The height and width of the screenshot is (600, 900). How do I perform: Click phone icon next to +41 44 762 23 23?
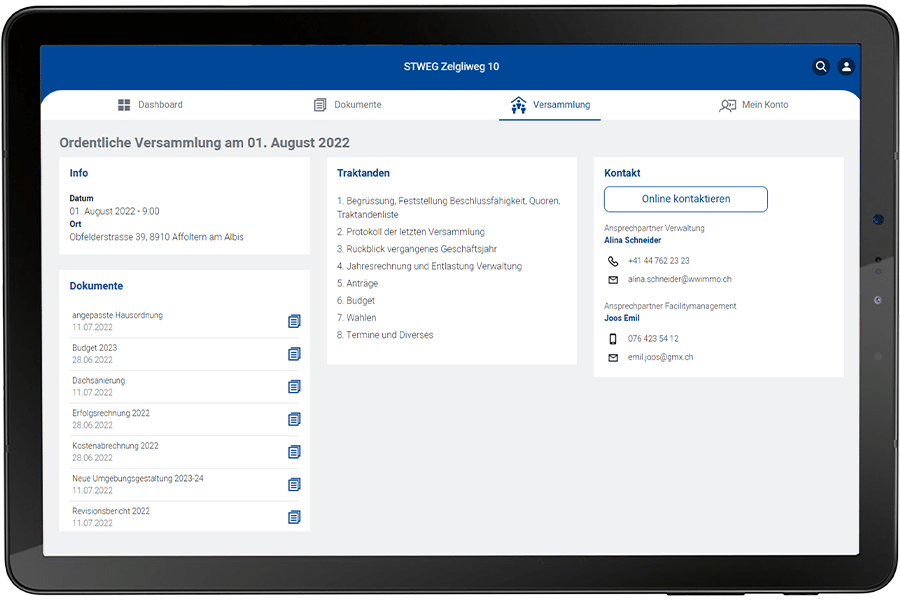[x=613, y=261]
